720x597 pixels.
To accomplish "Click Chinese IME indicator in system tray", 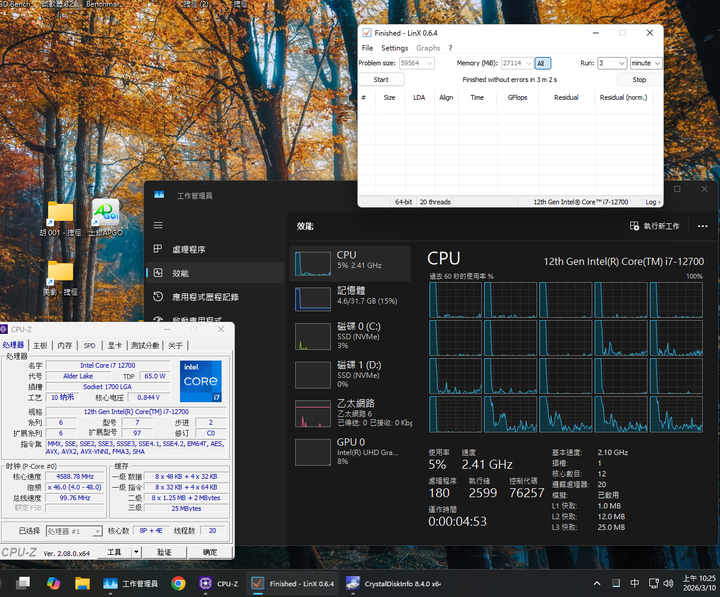I will (634, 583).
